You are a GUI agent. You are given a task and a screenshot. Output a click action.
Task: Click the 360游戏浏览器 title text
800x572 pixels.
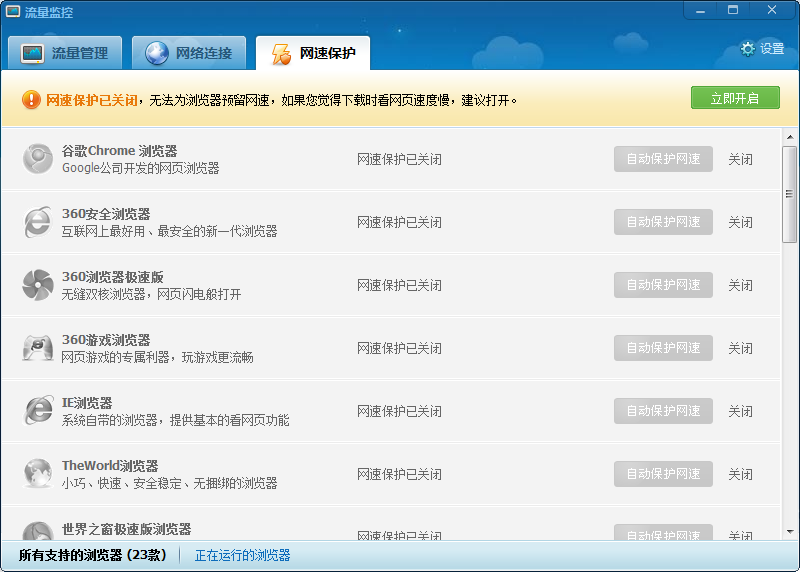point(106,340)
